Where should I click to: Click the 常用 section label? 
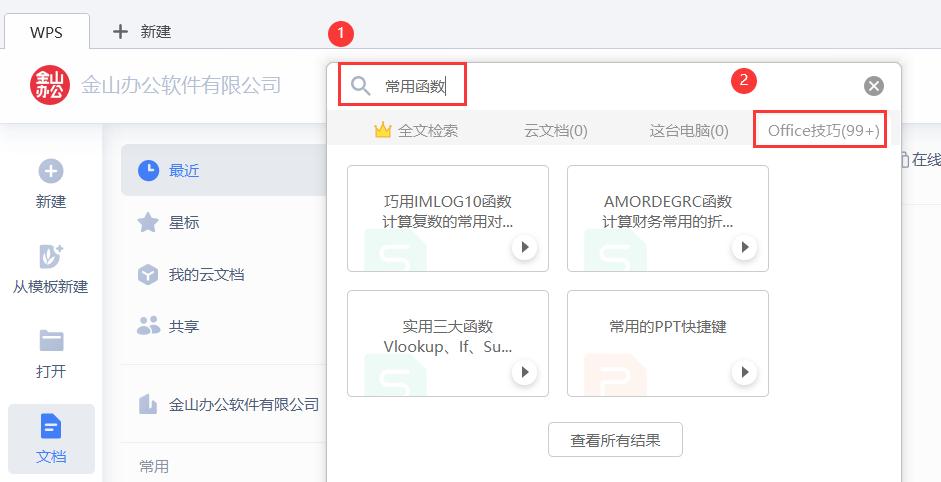point(154,466)
